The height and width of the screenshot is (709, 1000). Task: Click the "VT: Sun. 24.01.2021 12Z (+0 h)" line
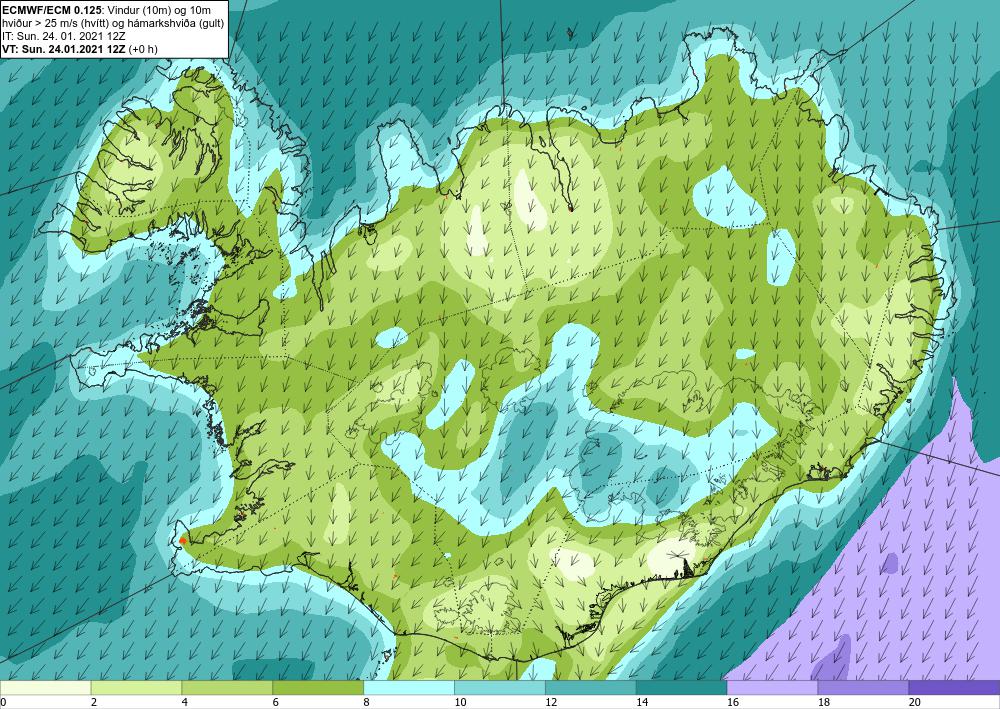(x=80, y=48)
